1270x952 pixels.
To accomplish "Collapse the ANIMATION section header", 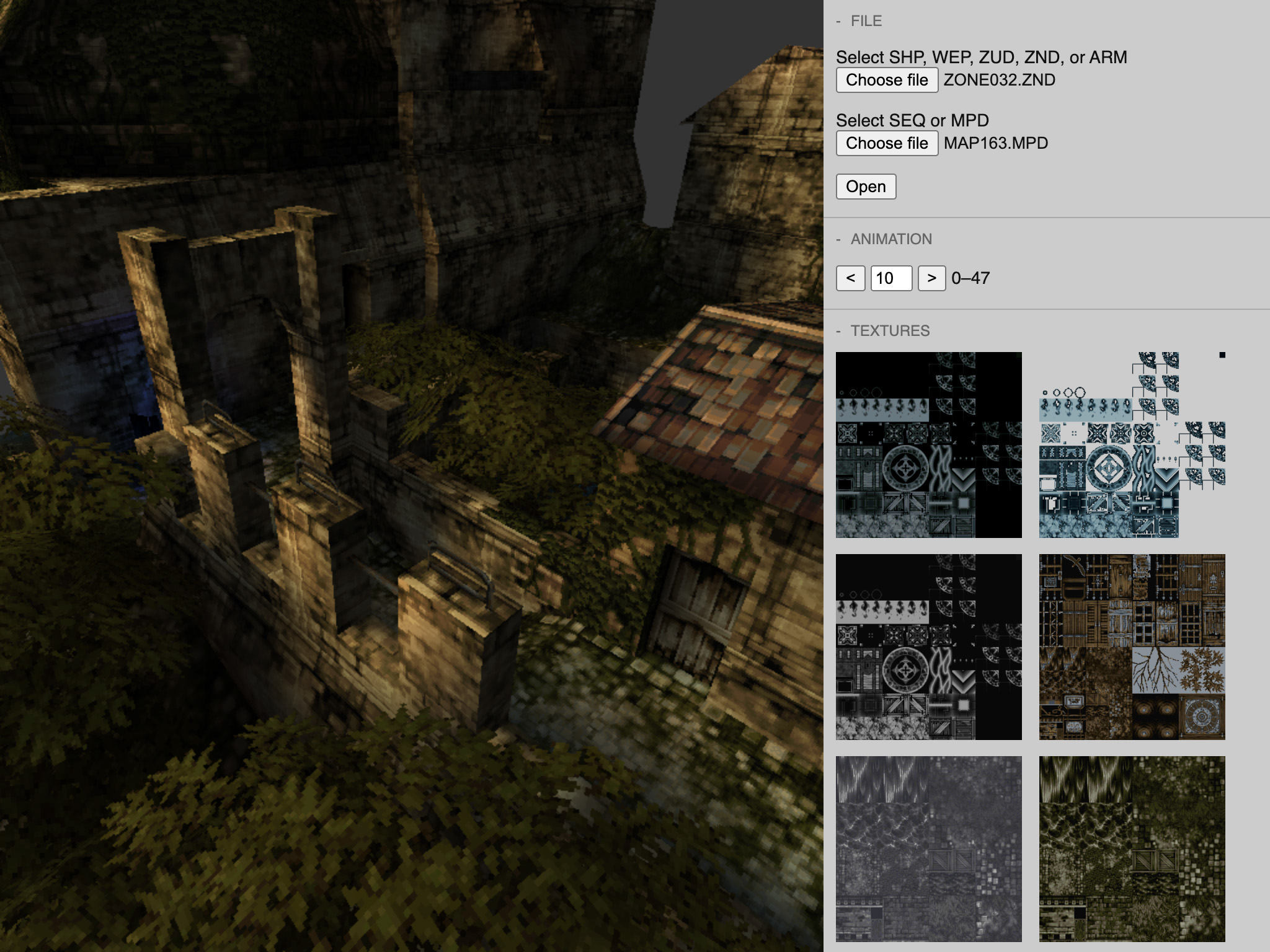I will [x=890, y=239].
